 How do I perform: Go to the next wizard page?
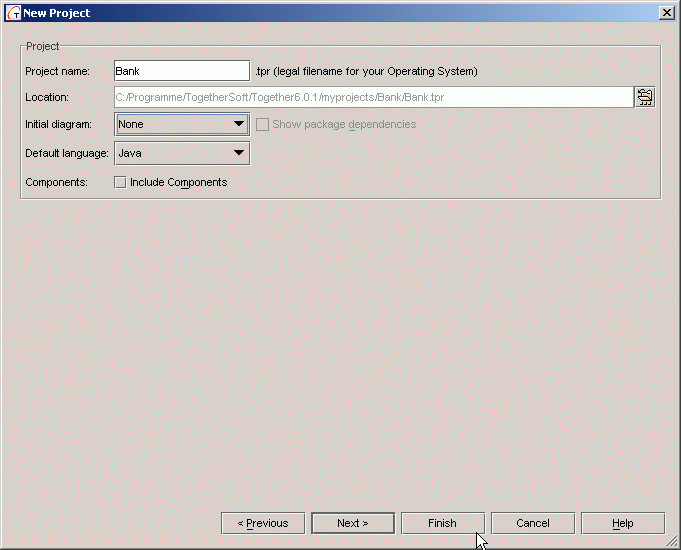[352, 523]
